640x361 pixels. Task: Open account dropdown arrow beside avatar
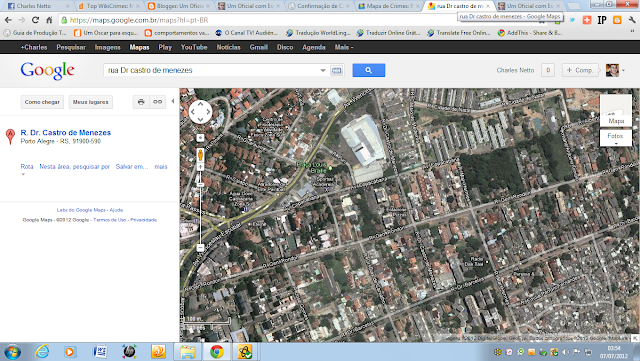point(623,71)
